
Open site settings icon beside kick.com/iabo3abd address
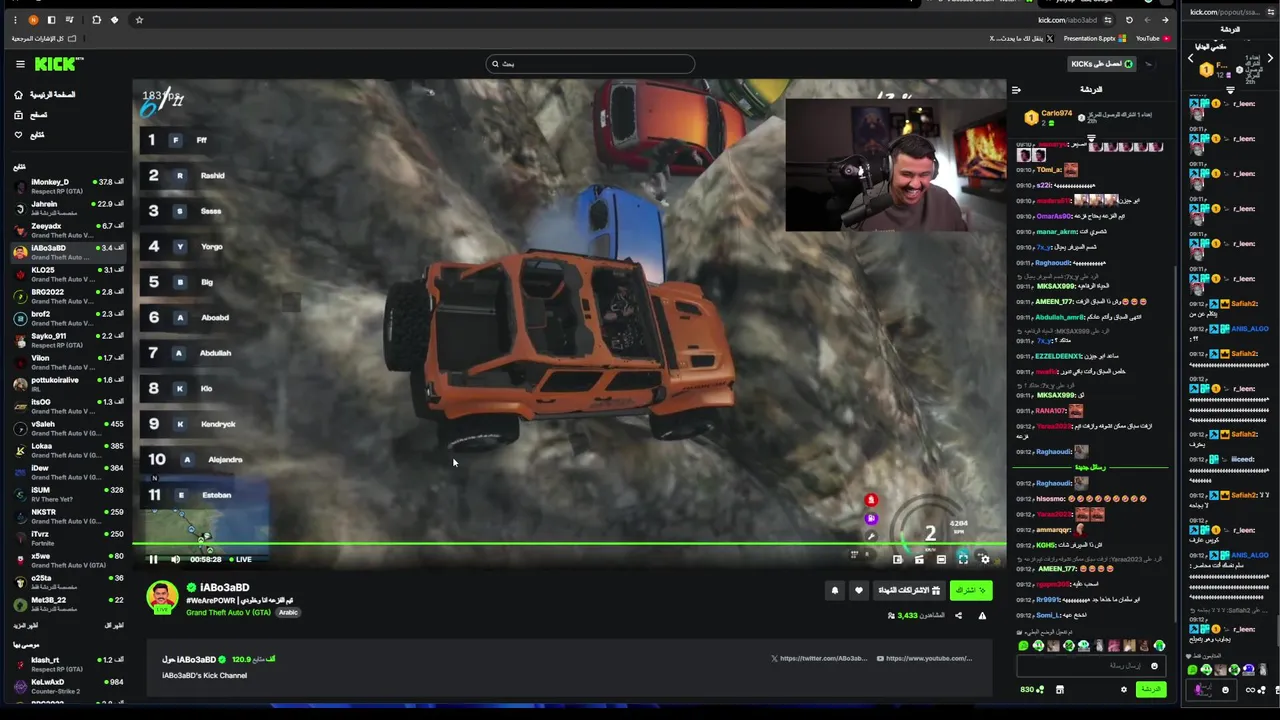click(x=1108, y=20)
